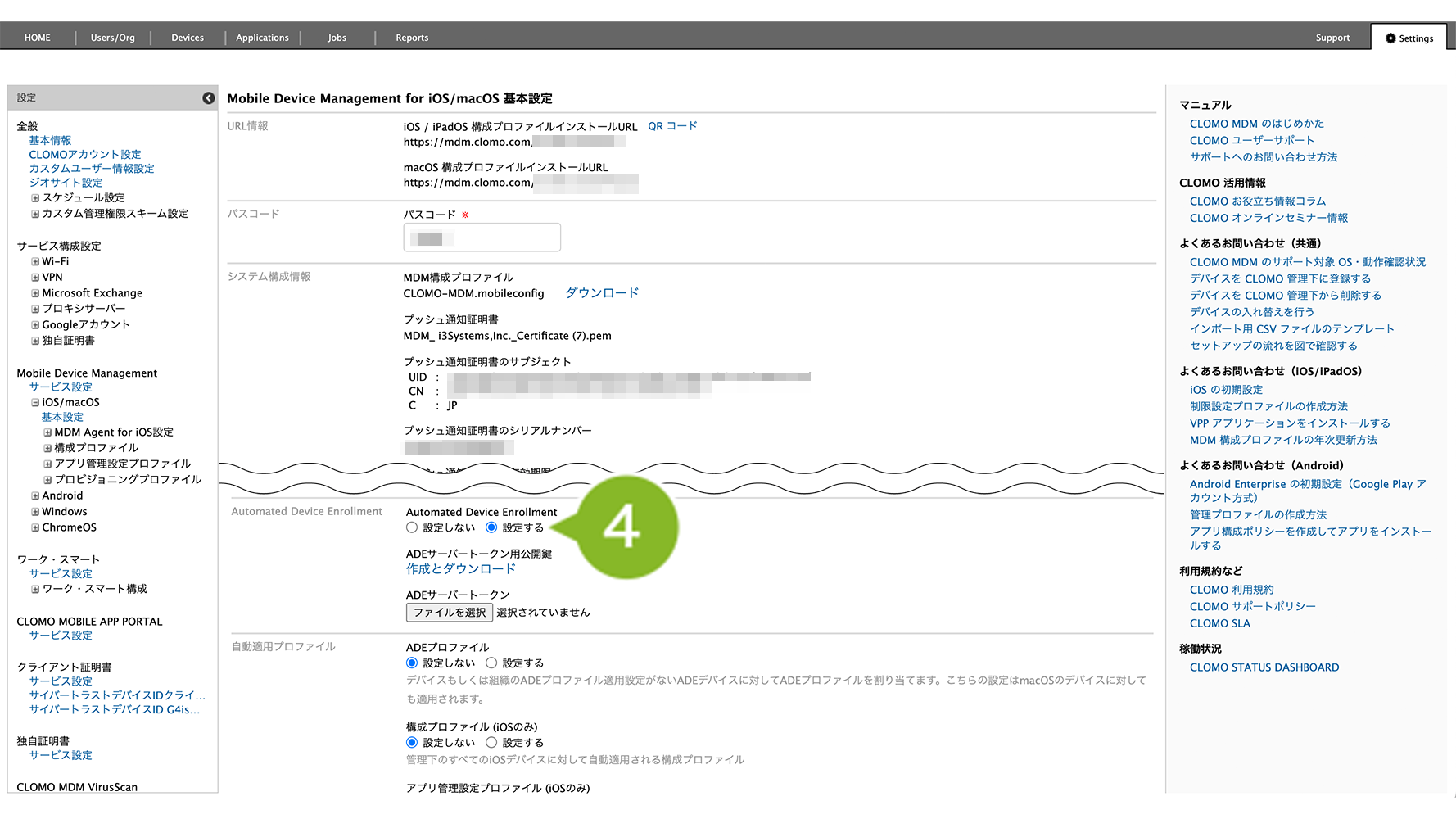
Task: Open the Users/Org menu
Action: 113,38
